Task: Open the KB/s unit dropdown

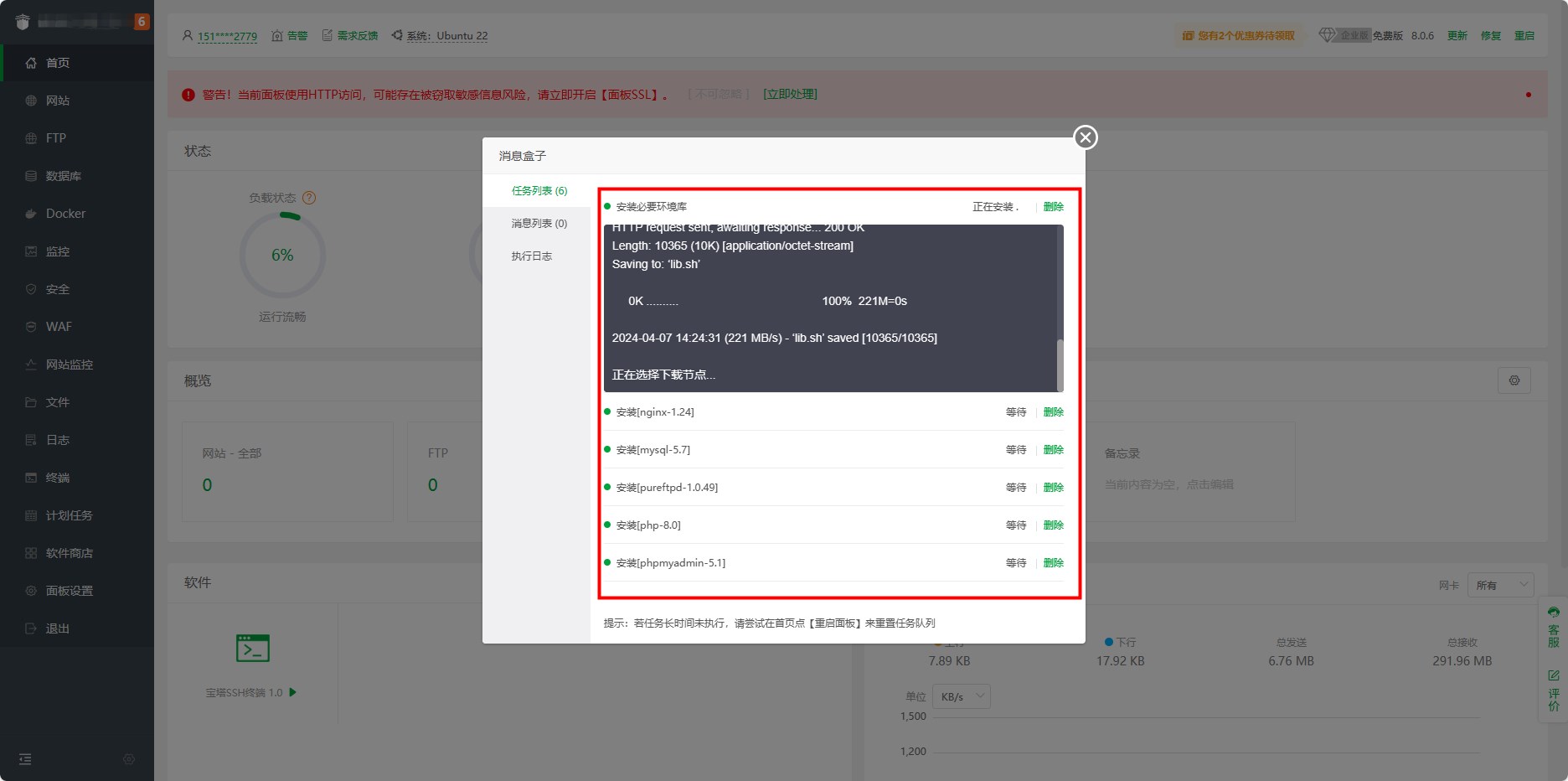Action: pyautogui.click(x=962, y=696)
